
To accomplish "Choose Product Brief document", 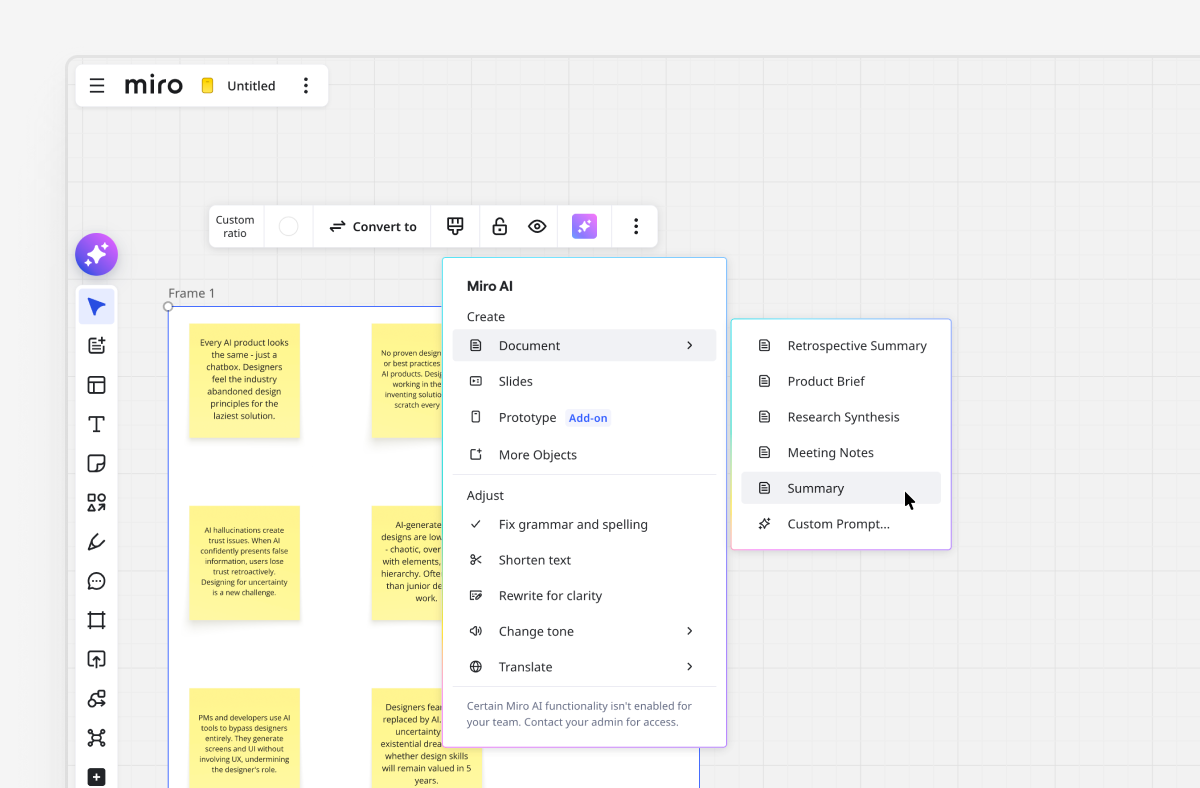I will [841, 381].
